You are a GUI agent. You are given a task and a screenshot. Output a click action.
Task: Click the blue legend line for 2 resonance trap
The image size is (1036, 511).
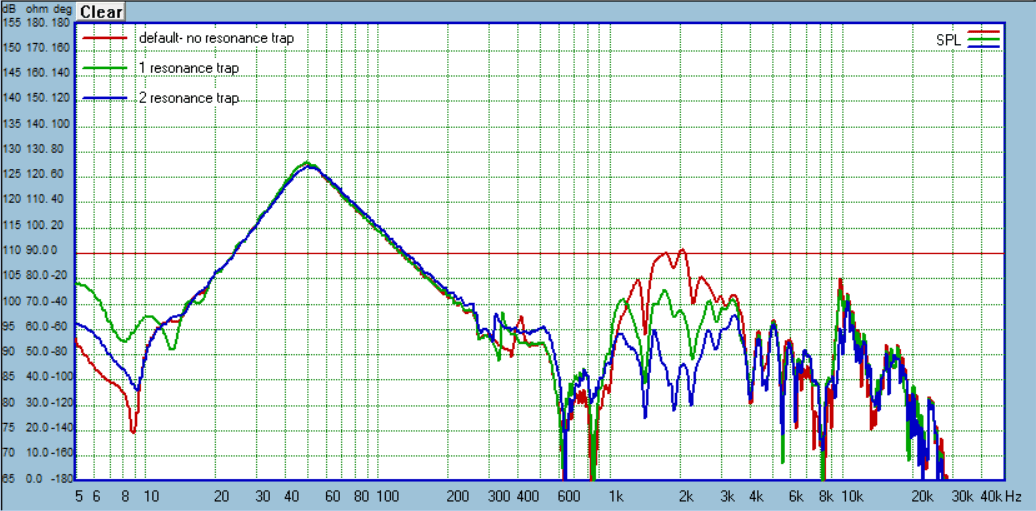click(104, 98)
